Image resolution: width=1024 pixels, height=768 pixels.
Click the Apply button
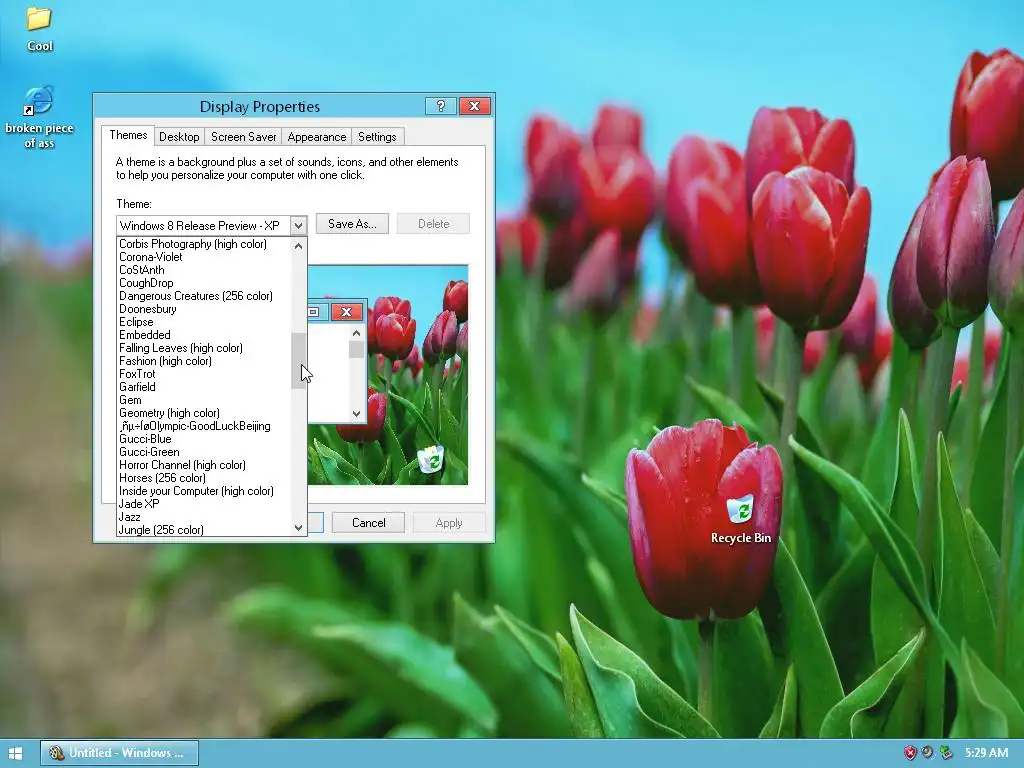(x=449, y=522)
